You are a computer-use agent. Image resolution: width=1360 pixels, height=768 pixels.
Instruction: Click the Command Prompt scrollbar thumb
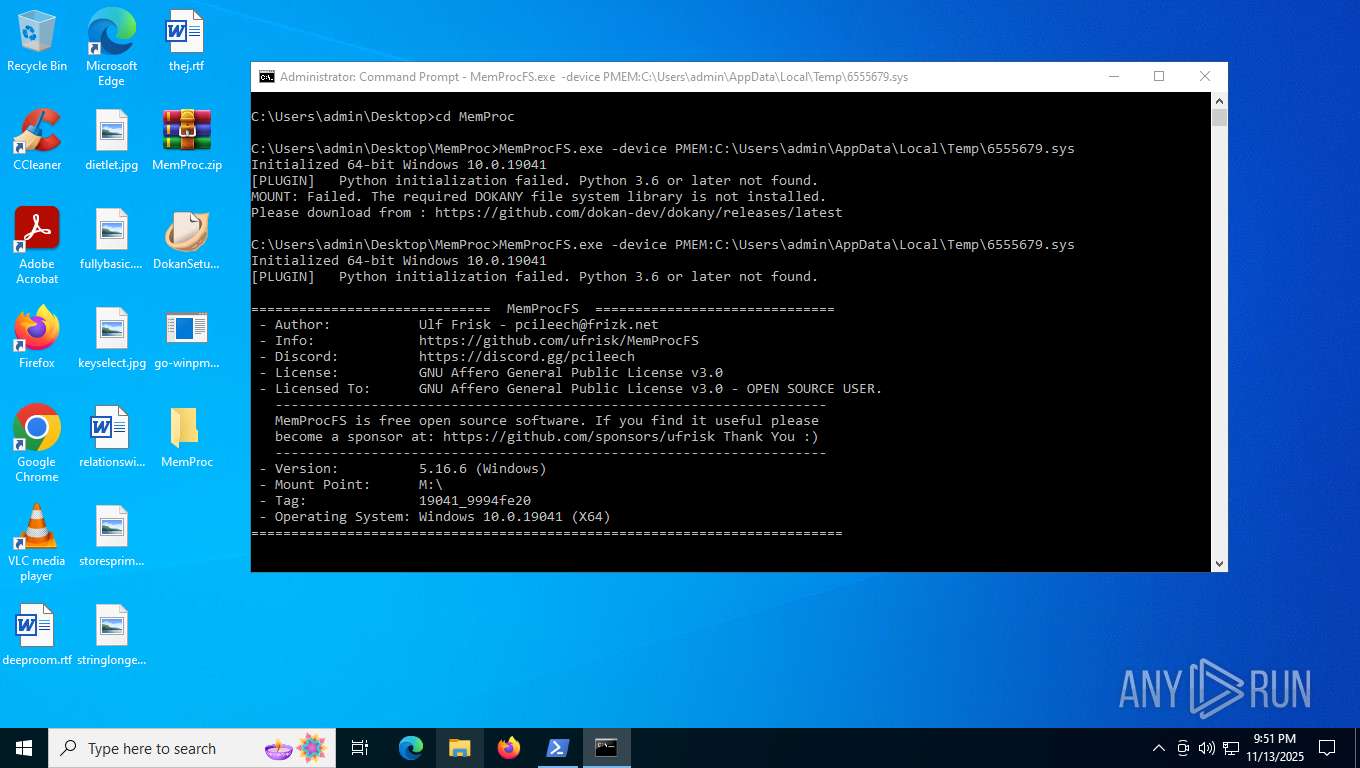pyautogui.click(x=1219, y=117)
